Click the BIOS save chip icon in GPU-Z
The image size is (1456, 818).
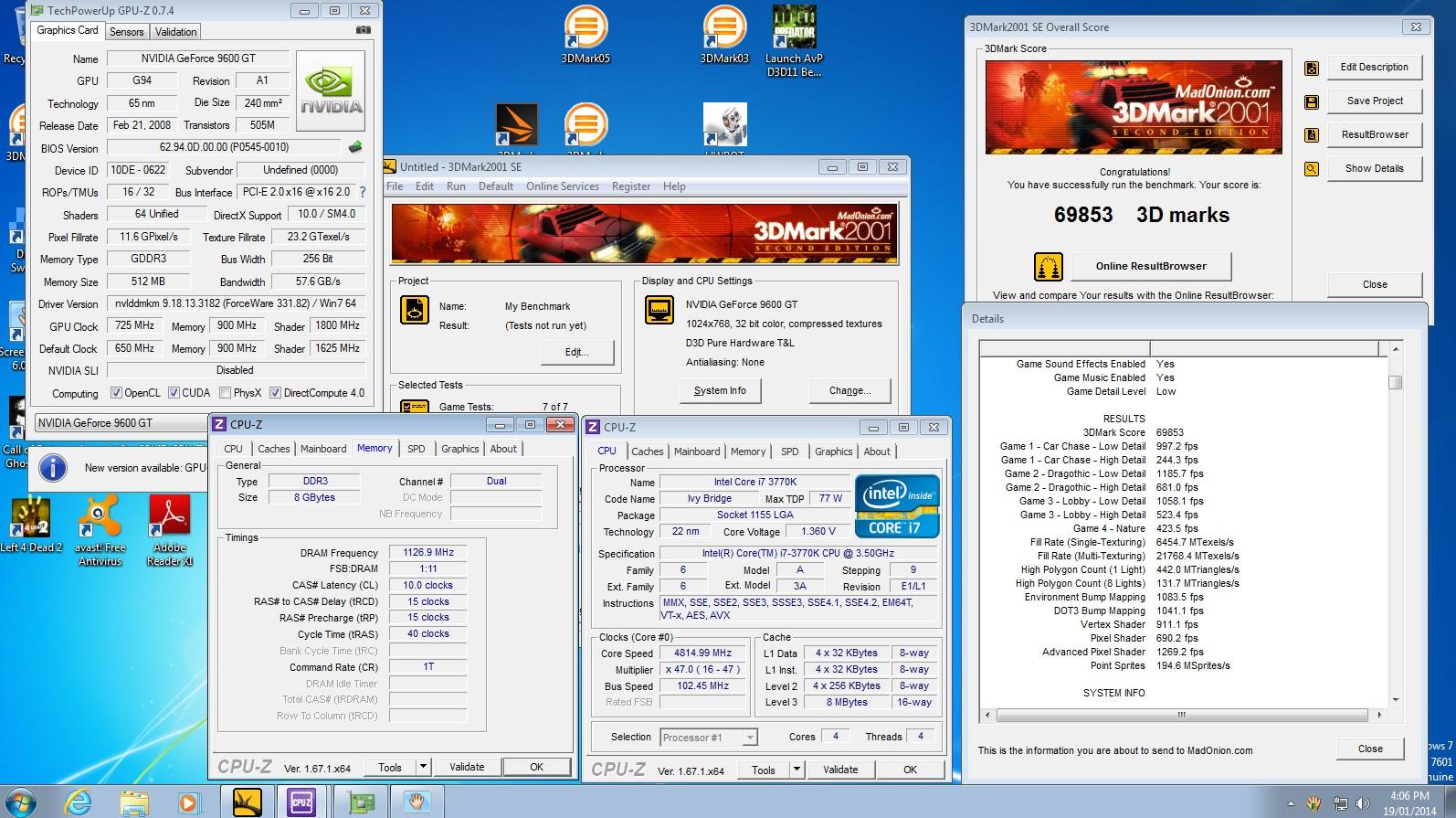click(355, 146)
